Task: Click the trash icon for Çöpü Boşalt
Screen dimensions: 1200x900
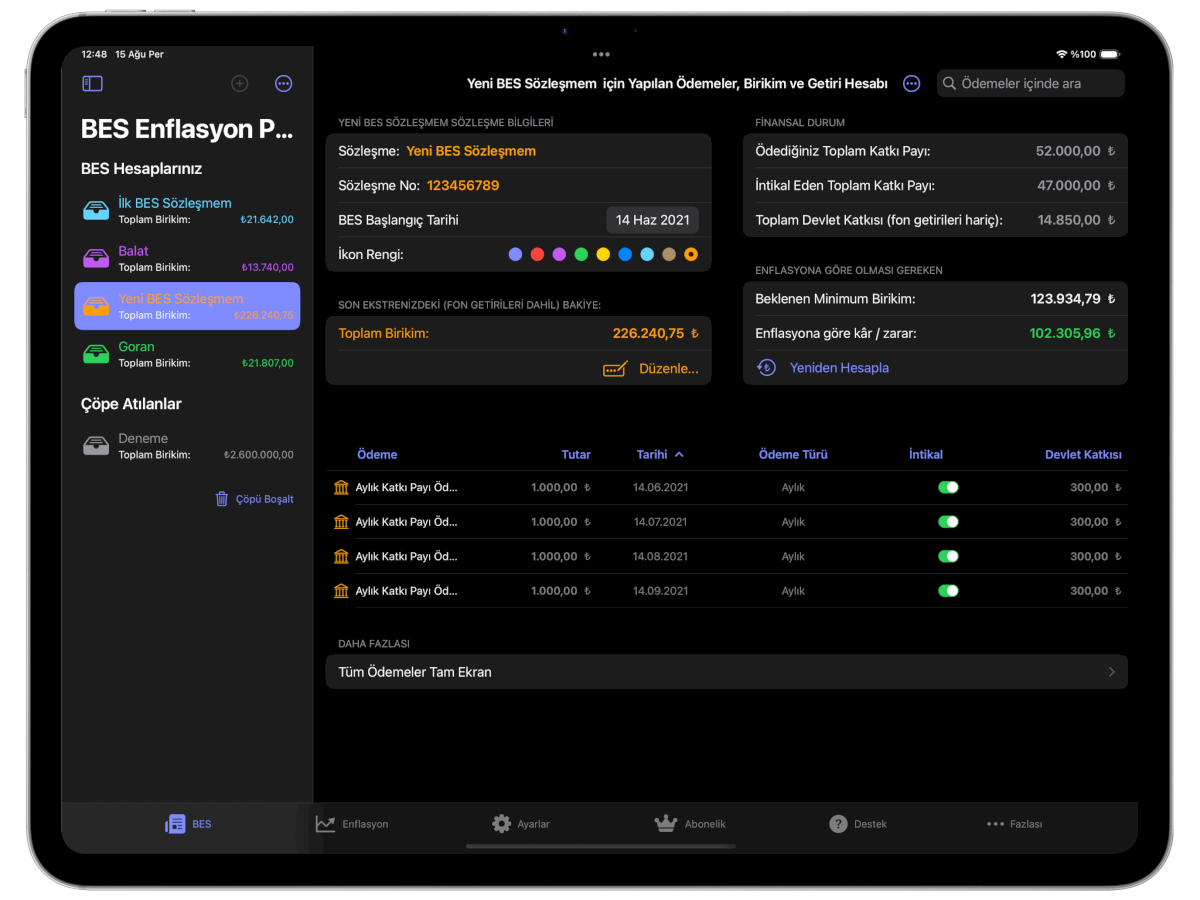Action: point(222,499)
